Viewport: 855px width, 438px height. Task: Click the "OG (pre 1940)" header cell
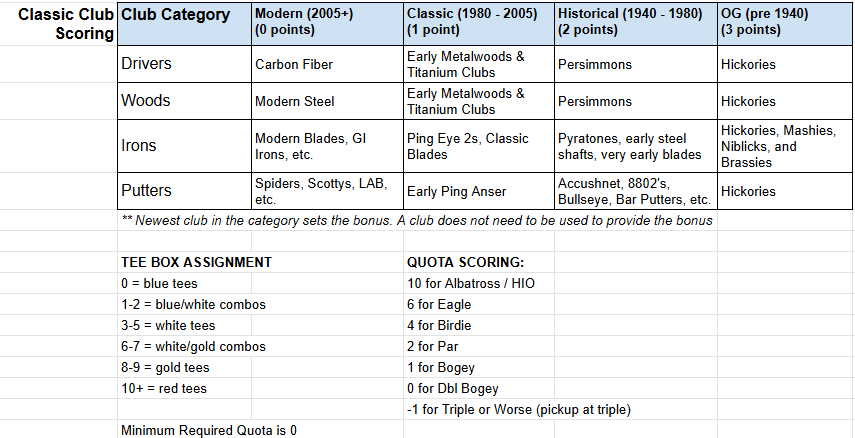(786, 24)
